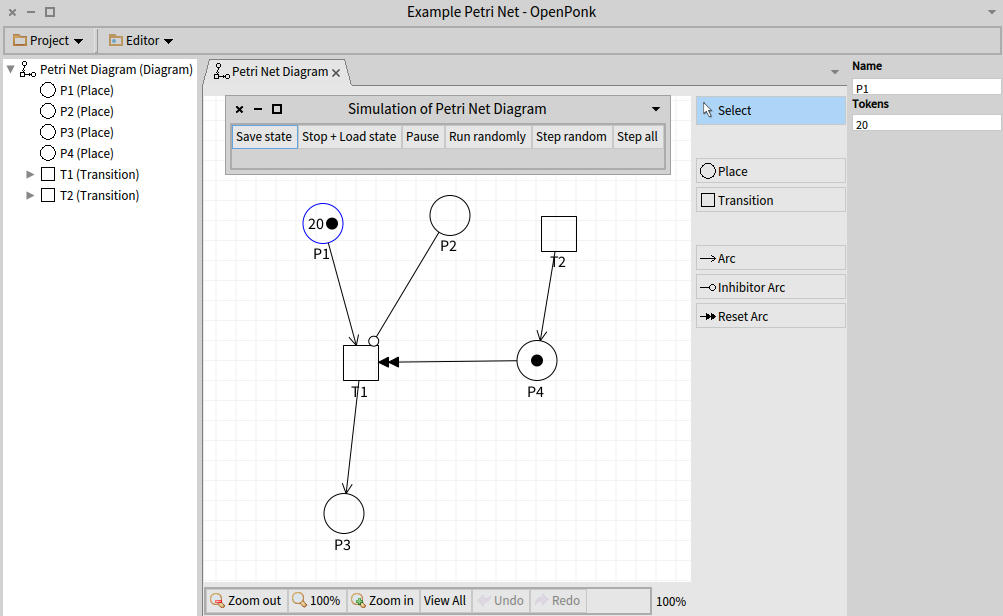The image size is (1003, 616).
Task: Activate the Inhibitor Arc tool
Action: tap(770, 287)
